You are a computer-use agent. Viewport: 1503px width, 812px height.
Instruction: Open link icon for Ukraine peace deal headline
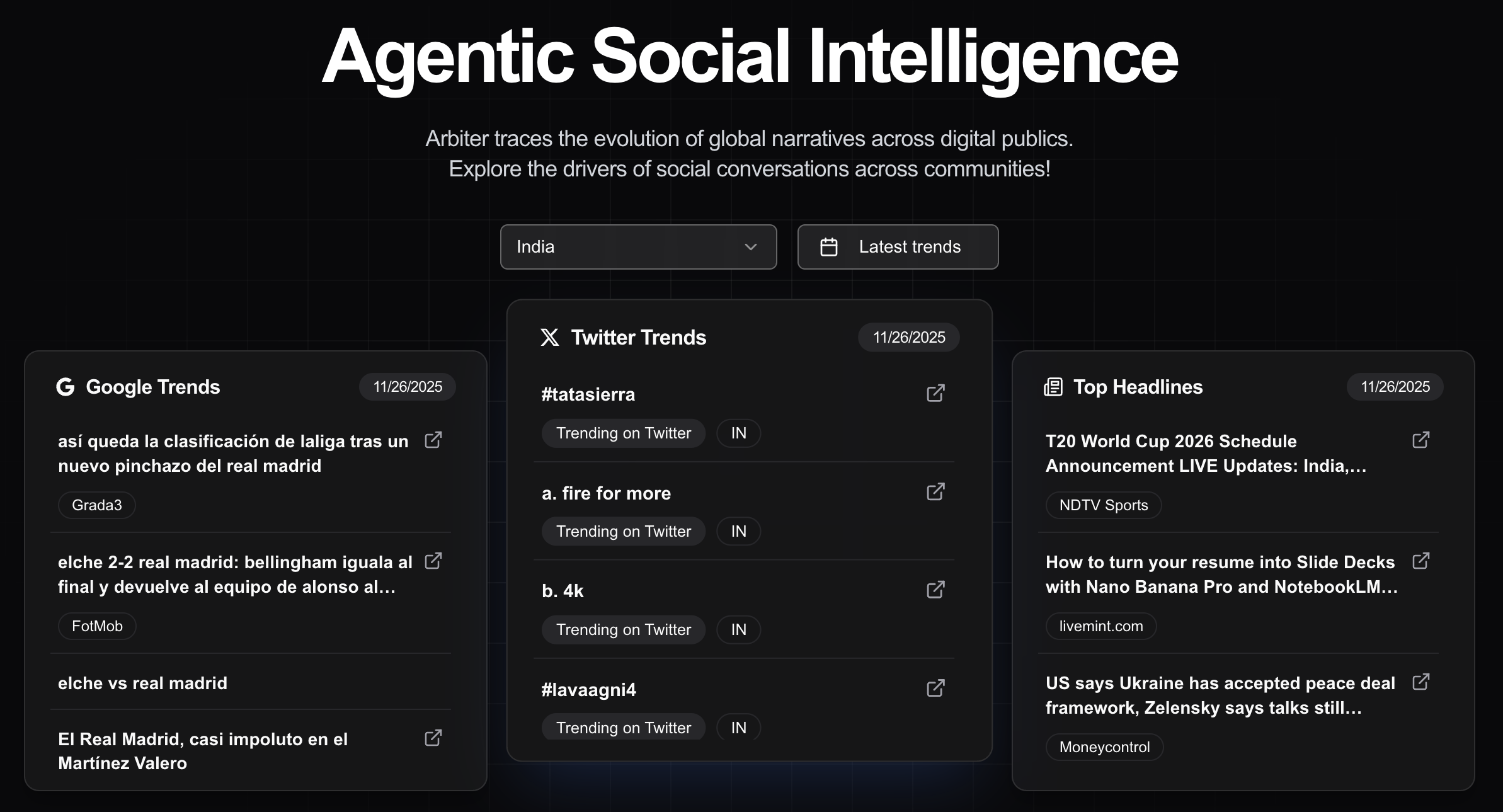pos(1421,682)
